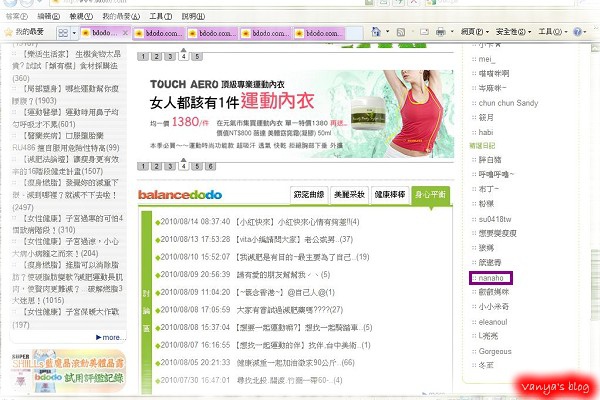600x400 pixels.
Task: Open diary author su0418tw
Action: [x=495, y=219]
